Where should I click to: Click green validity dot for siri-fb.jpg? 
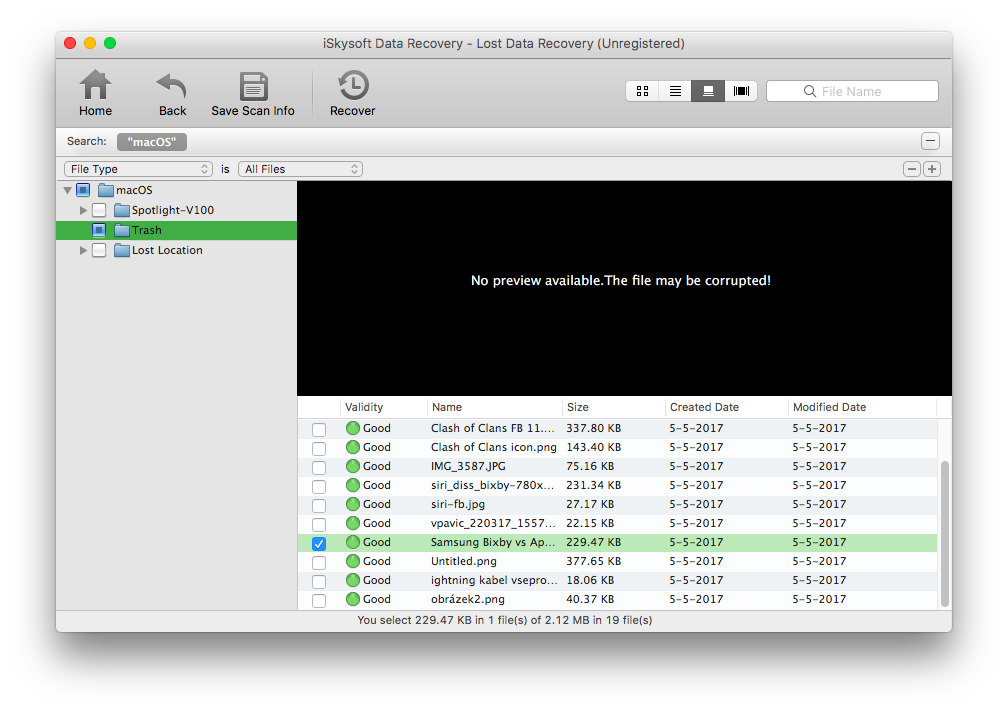(x=353, y=504)
